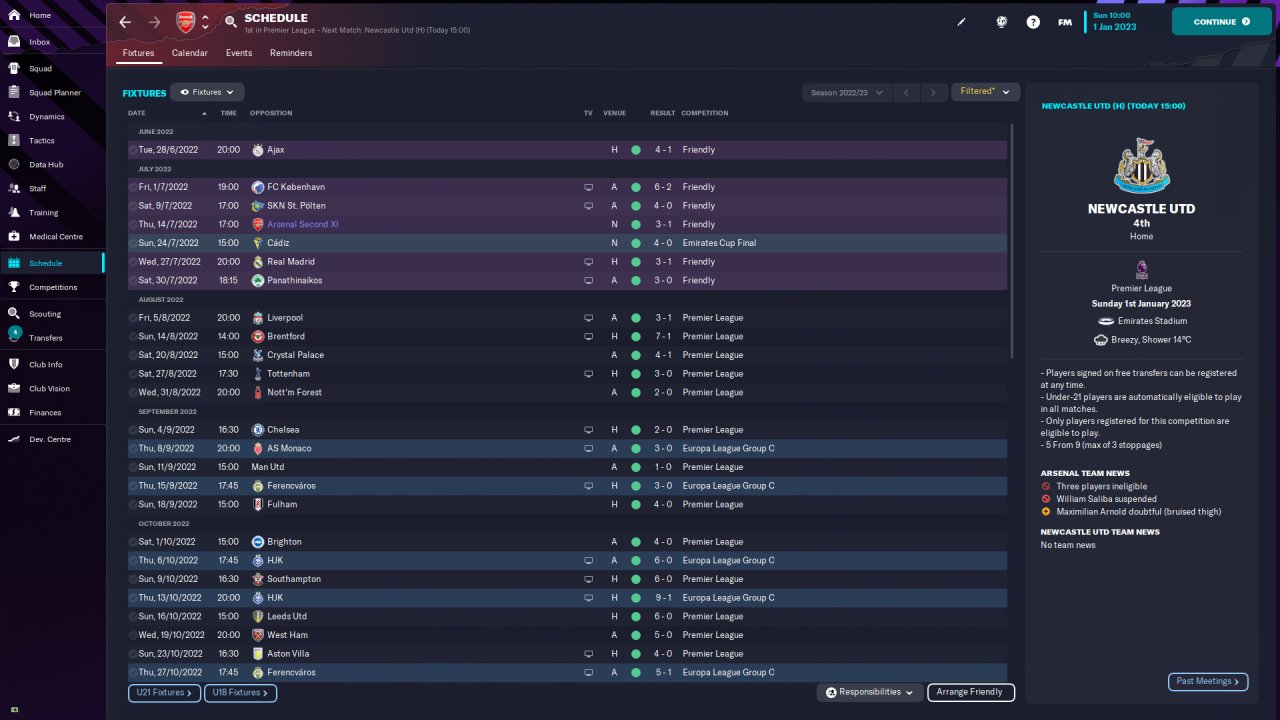Open the Finances icon
The image size is (1280, 720).
pyautogui.click(x=14, y=413)
